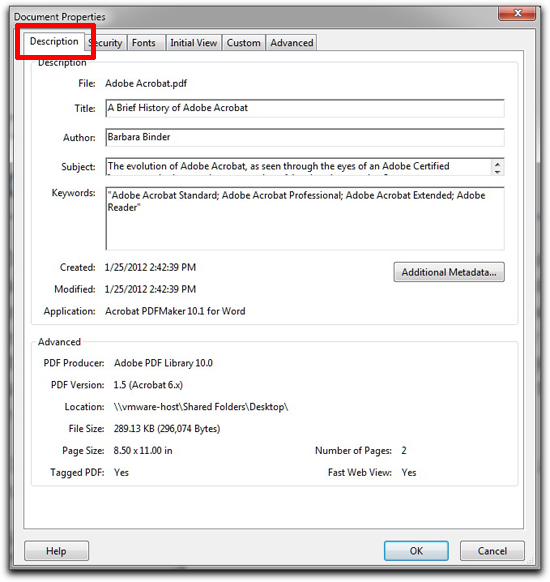Open Additional Metadata dialog
This screenshot has height=582, width=550.
point(449,272)
